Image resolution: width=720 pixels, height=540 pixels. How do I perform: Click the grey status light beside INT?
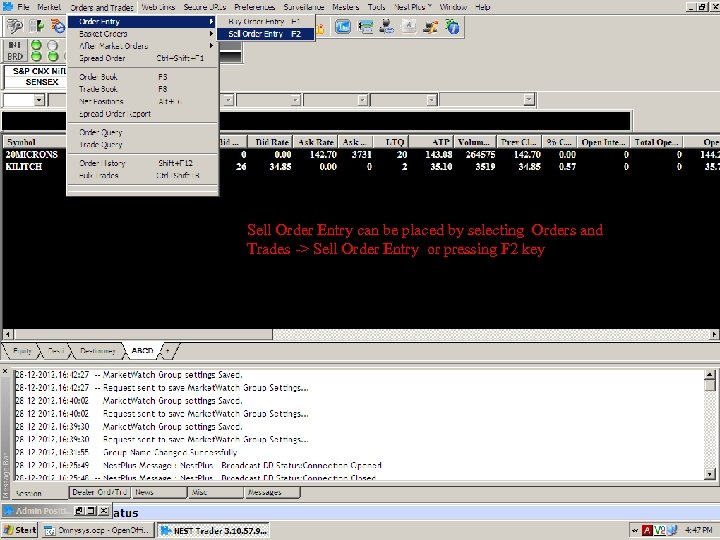pyautogui.click(x=53, y=45)
